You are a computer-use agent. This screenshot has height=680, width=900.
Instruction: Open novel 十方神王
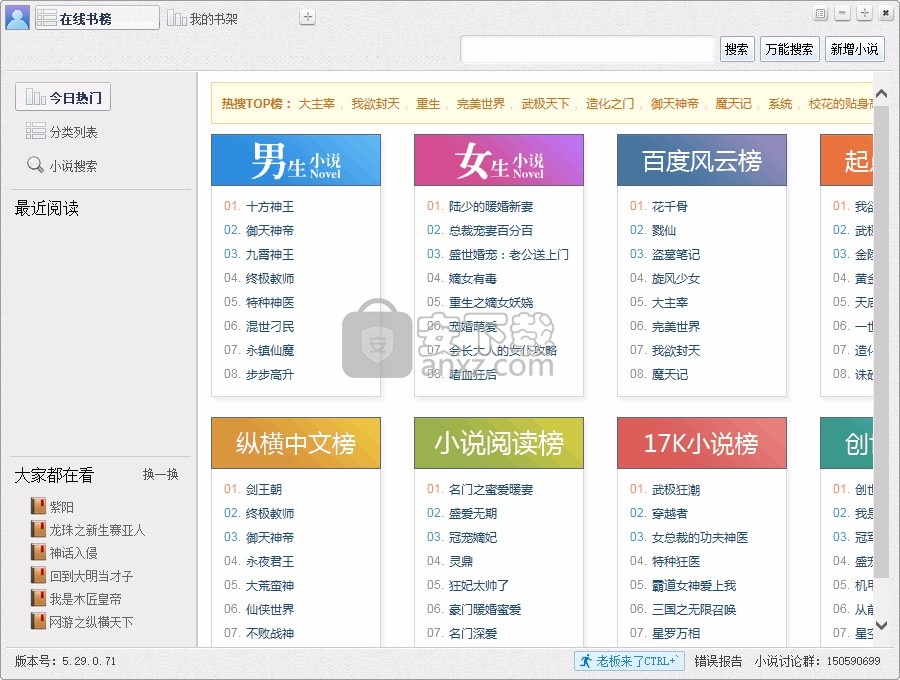270,207
